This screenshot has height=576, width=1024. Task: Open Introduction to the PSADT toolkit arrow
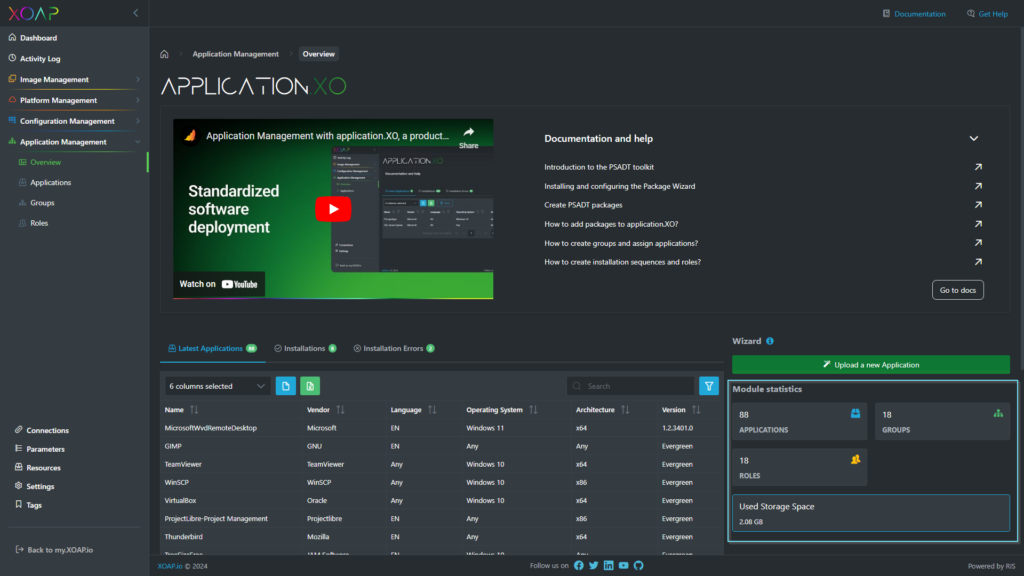978,167
